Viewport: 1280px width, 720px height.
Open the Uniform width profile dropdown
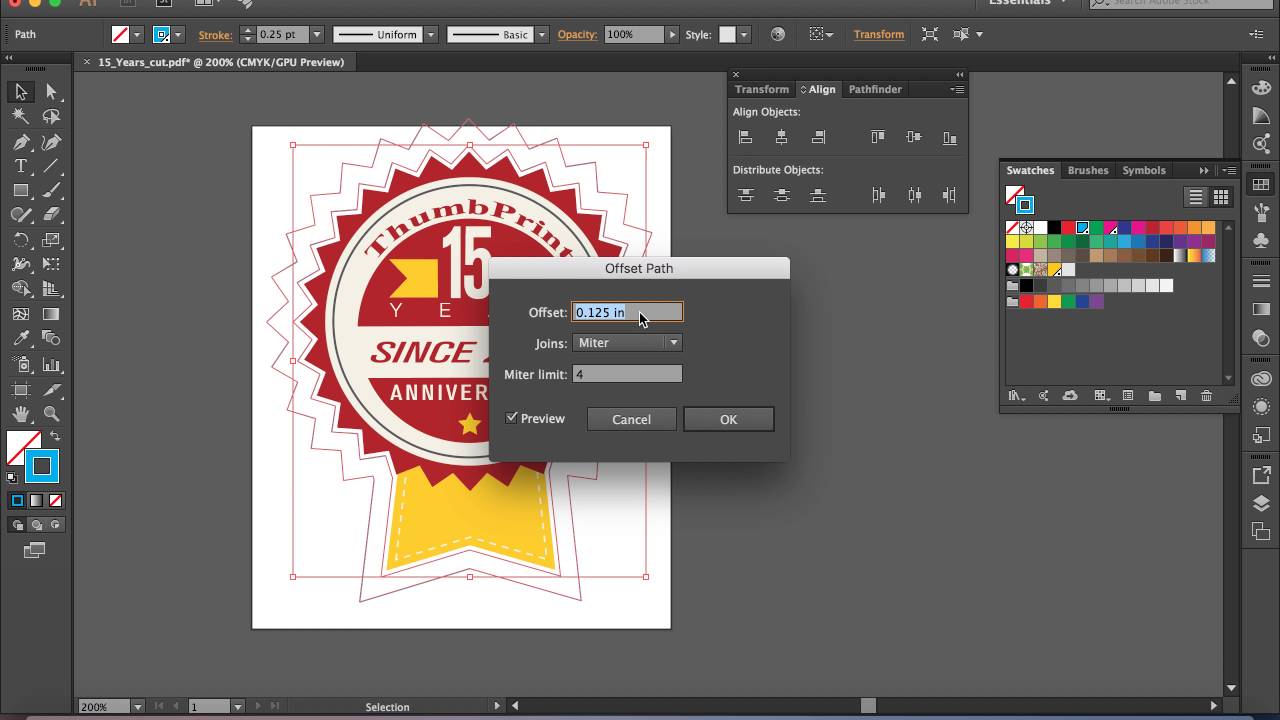431,34
